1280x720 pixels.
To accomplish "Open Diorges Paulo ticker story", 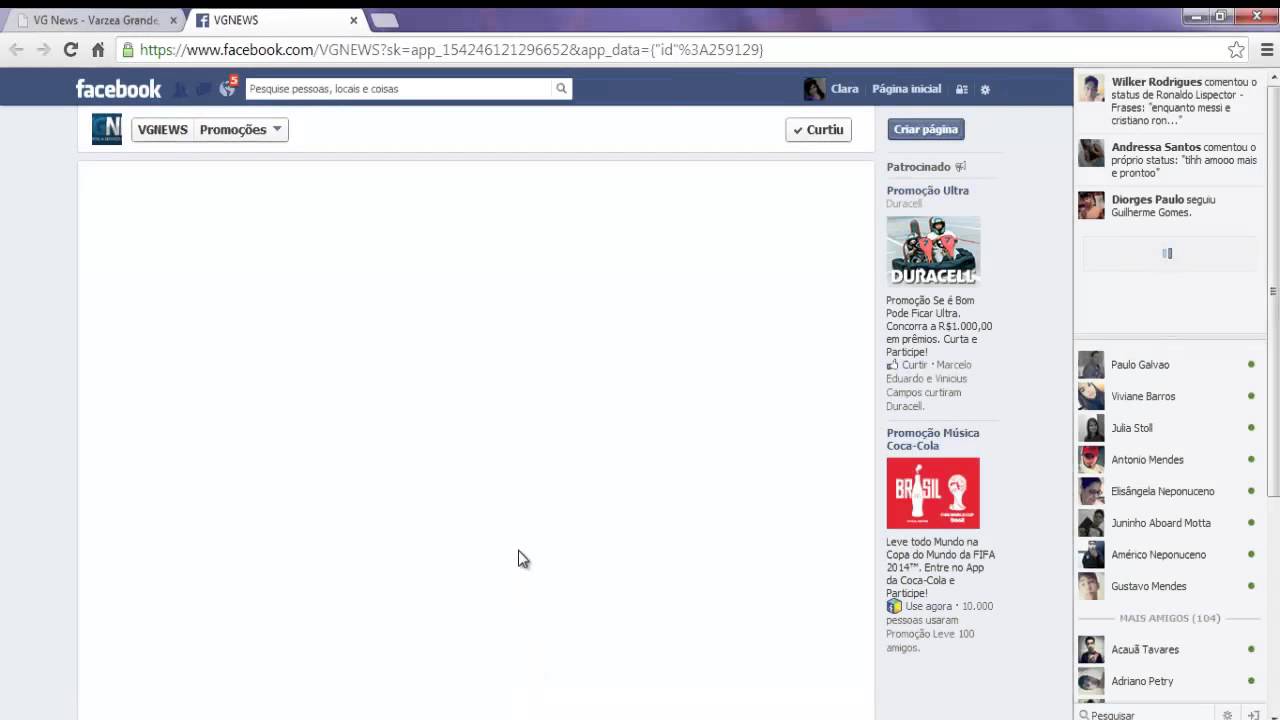I will (1168, 206).
